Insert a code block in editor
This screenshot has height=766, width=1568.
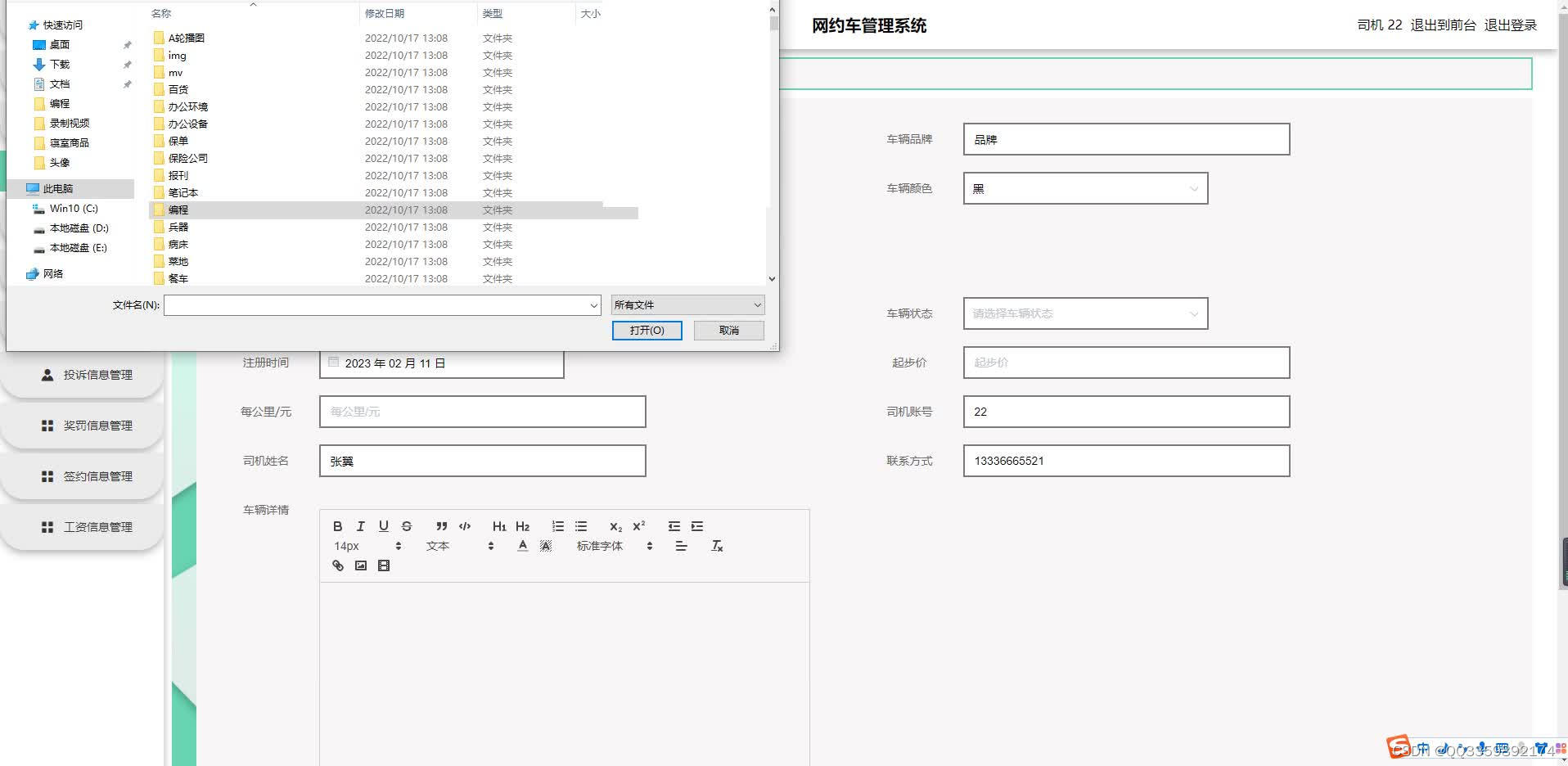(x=465, y=526)
